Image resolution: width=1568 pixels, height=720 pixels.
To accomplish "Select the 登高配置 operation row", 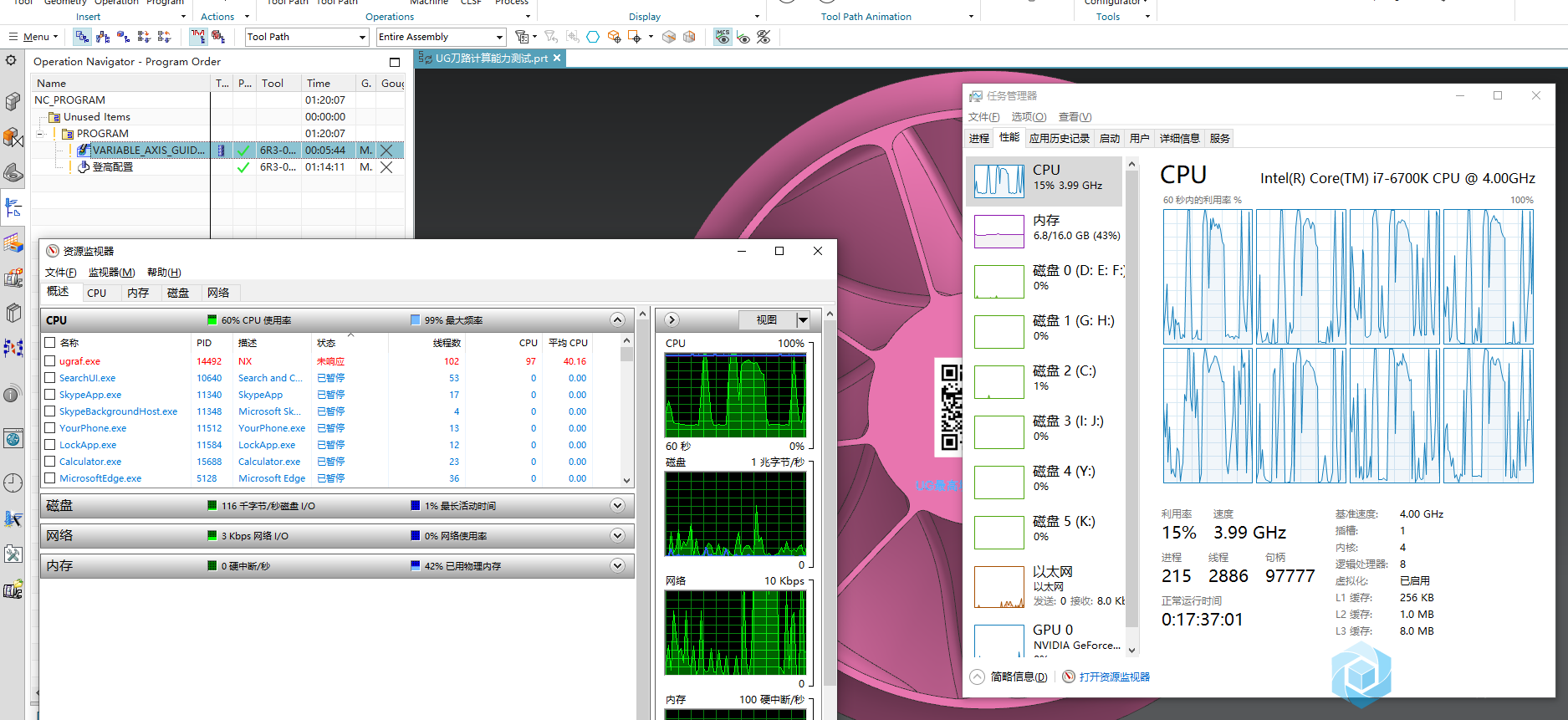I will (x=218, y=167).
